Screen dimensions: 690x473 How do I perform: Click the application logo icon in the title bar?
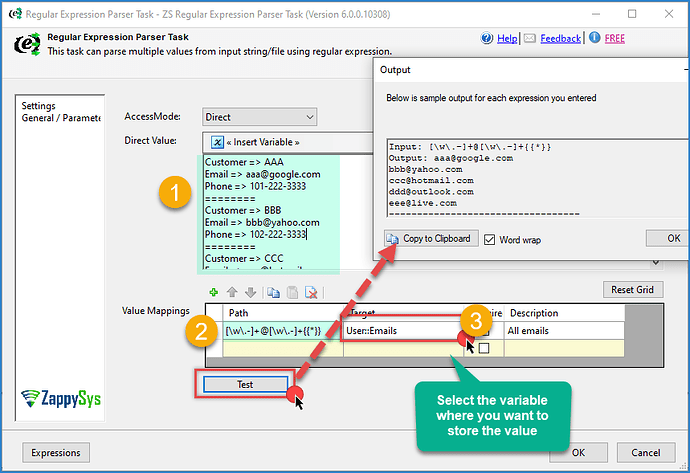[15, 14]
